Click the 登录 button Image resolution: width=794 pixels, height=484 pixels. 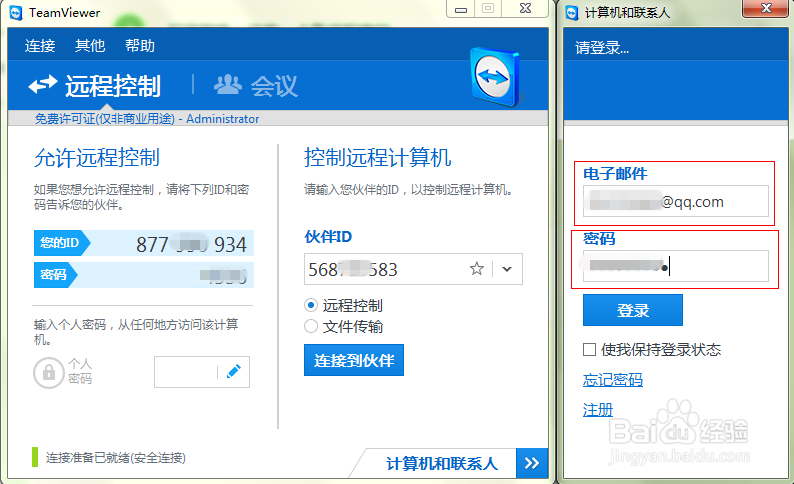click(632, 310)
